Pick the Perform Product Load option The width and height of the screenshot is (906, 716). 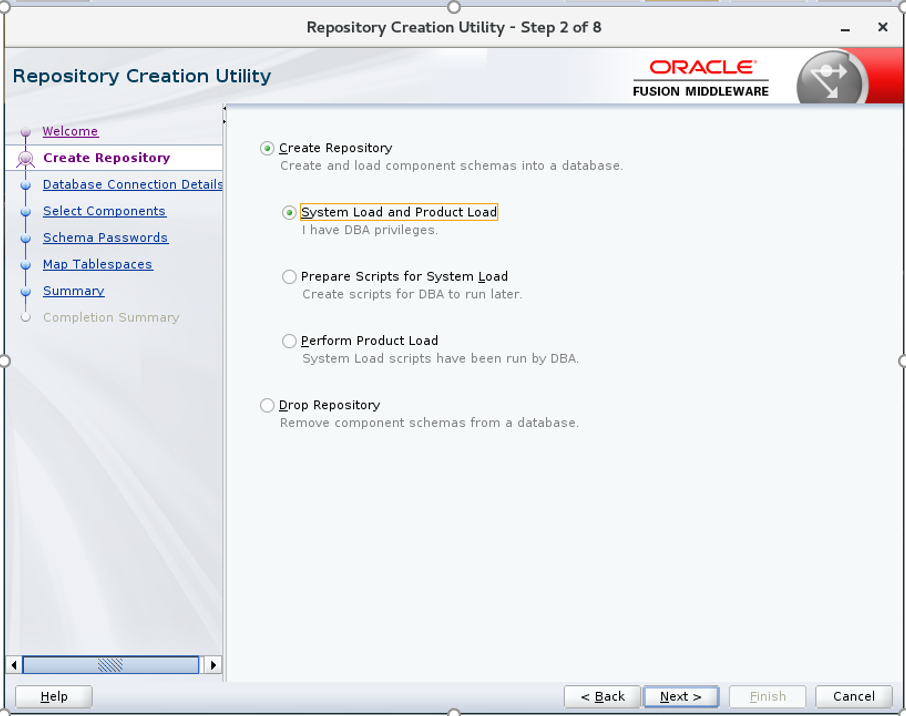pyautogui.click(x=289, y=341)
